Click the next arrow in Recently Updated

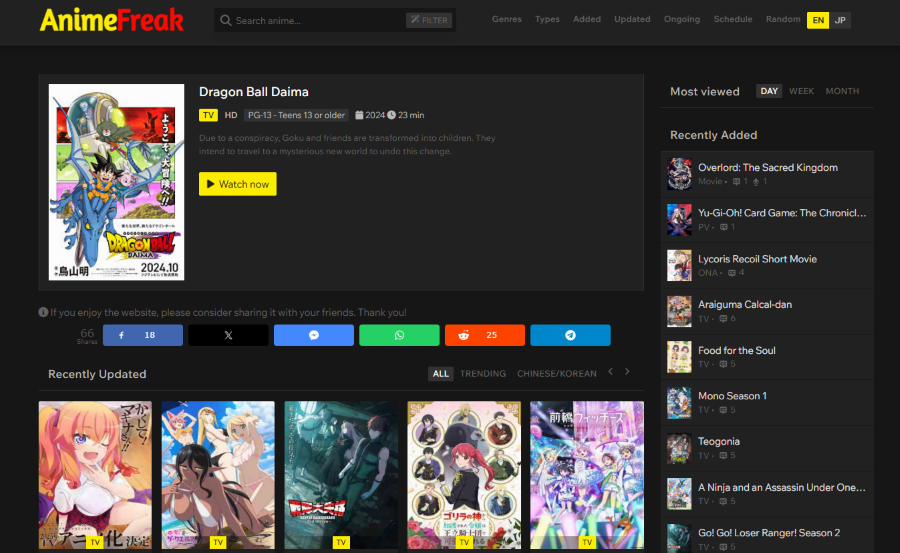(627, 372)
